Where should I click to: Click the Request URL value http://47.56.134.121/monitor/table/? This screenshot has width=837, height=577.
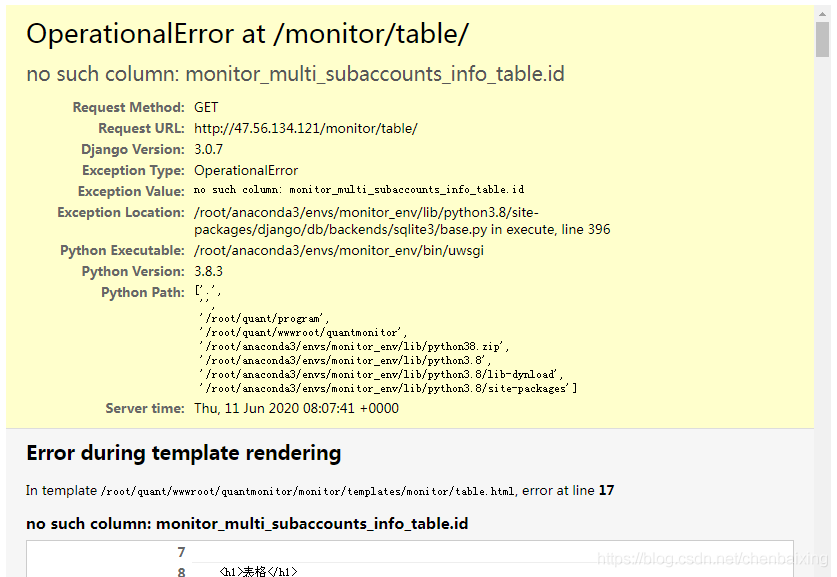pos(305,128)
